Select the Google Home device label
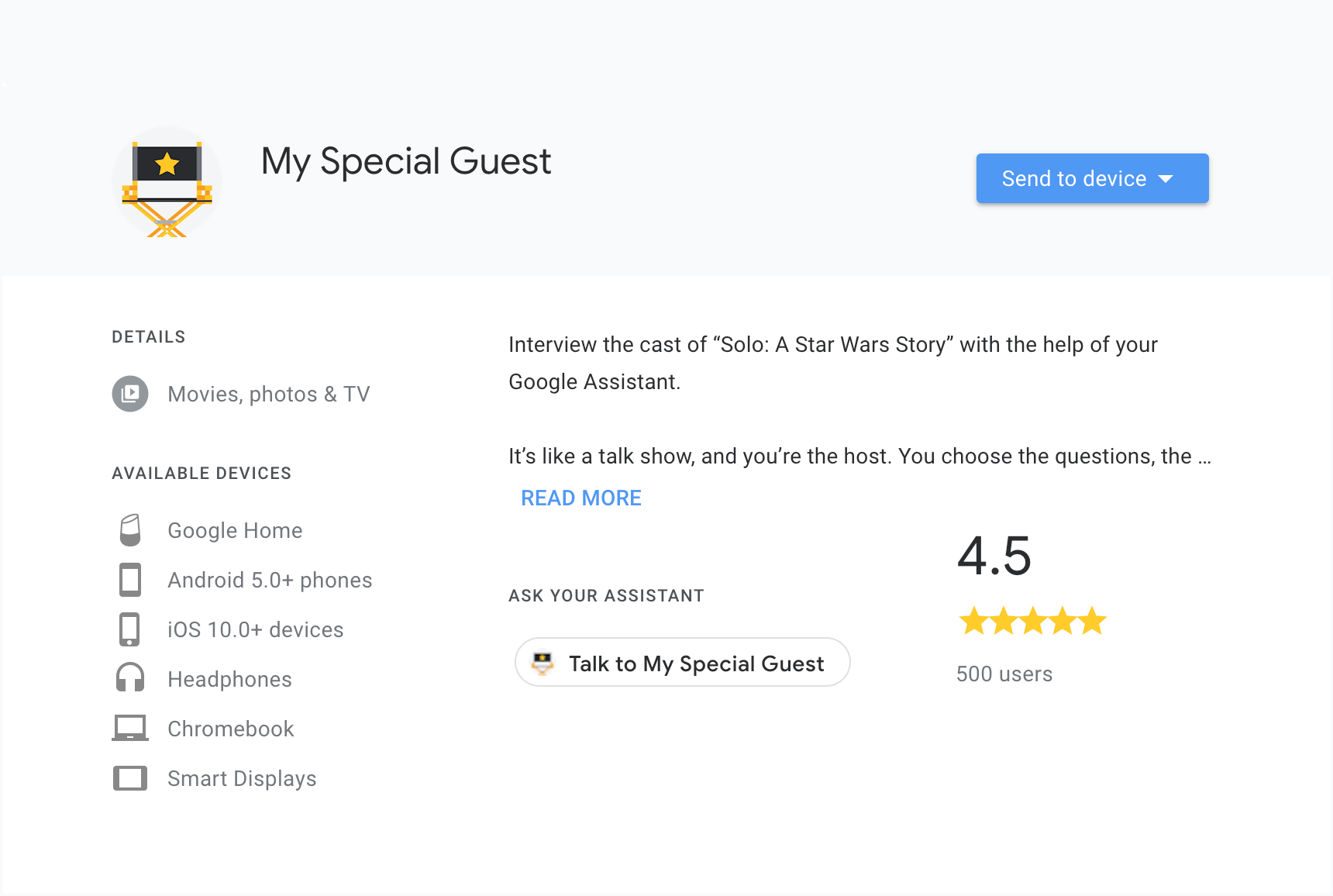 tap(235, 530)
